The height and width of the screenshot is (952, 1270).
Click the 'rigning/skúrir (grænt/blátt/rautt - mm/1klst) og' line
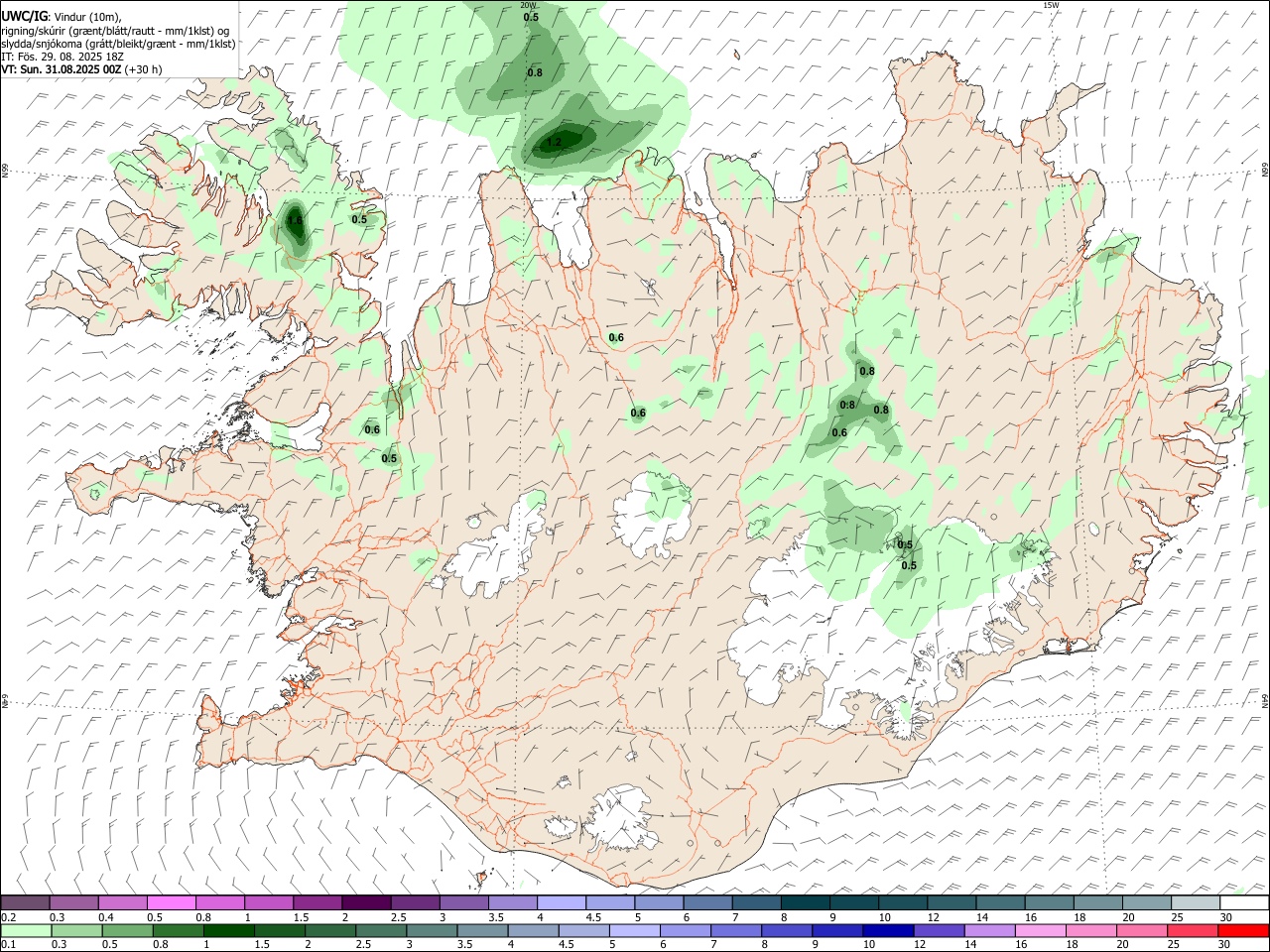[x=115, y=31]
